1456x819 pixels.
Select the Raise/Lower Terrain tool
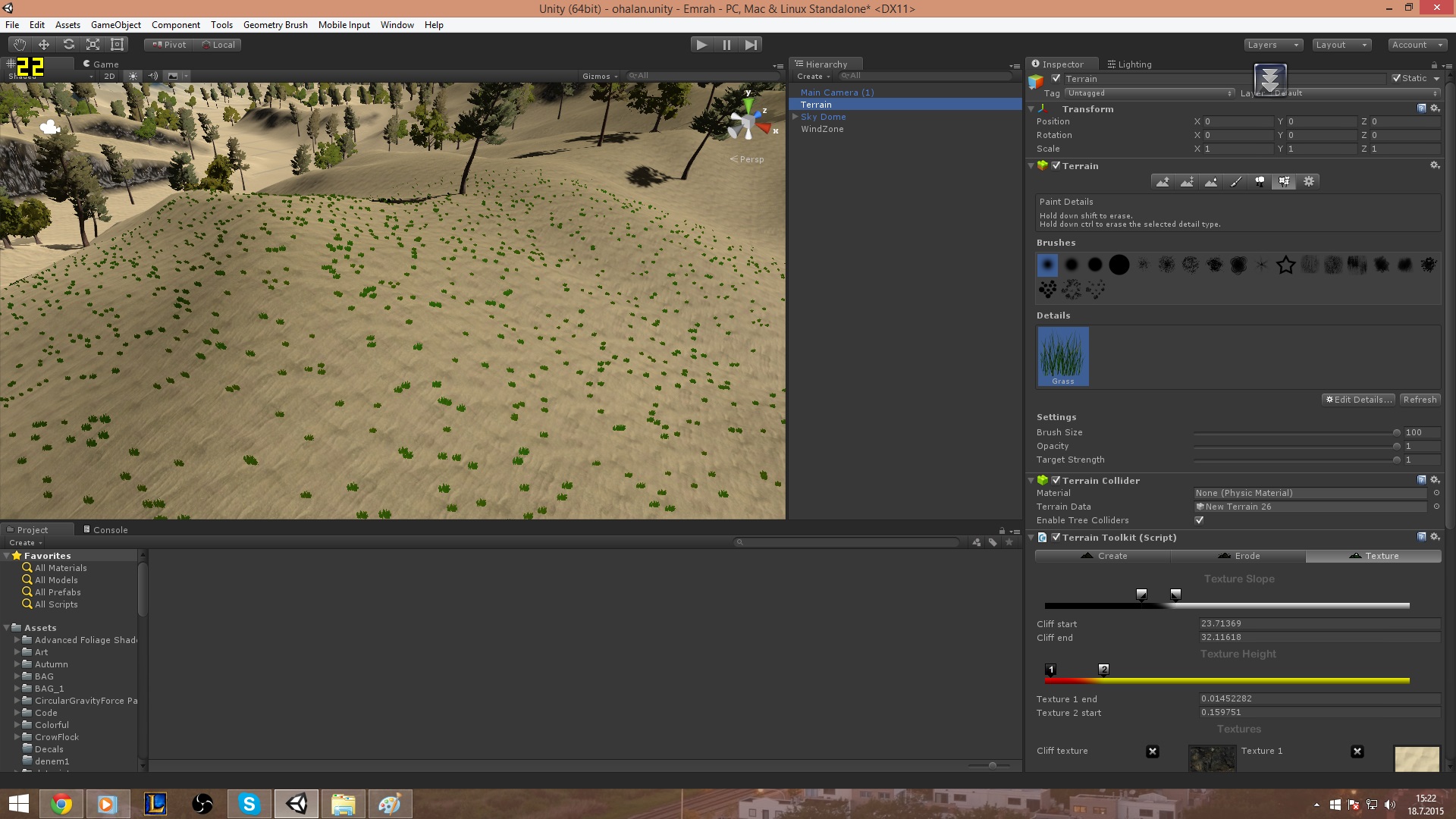click(1162, 182)
